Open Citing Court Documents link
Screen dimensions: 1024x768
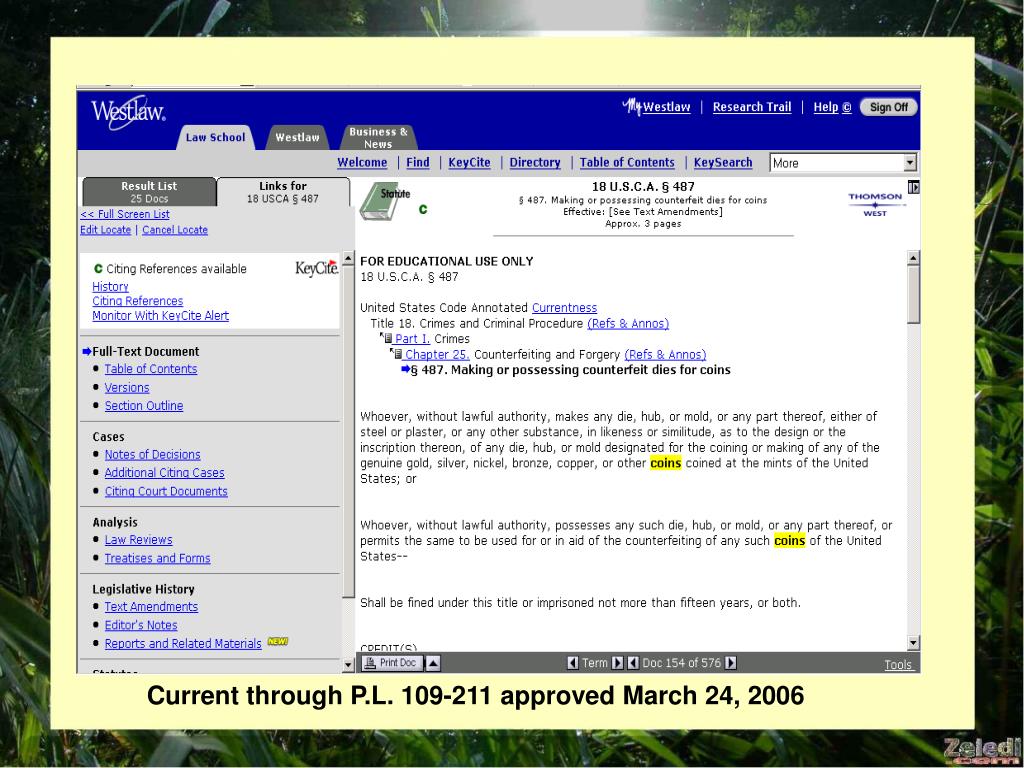point(167,491)
